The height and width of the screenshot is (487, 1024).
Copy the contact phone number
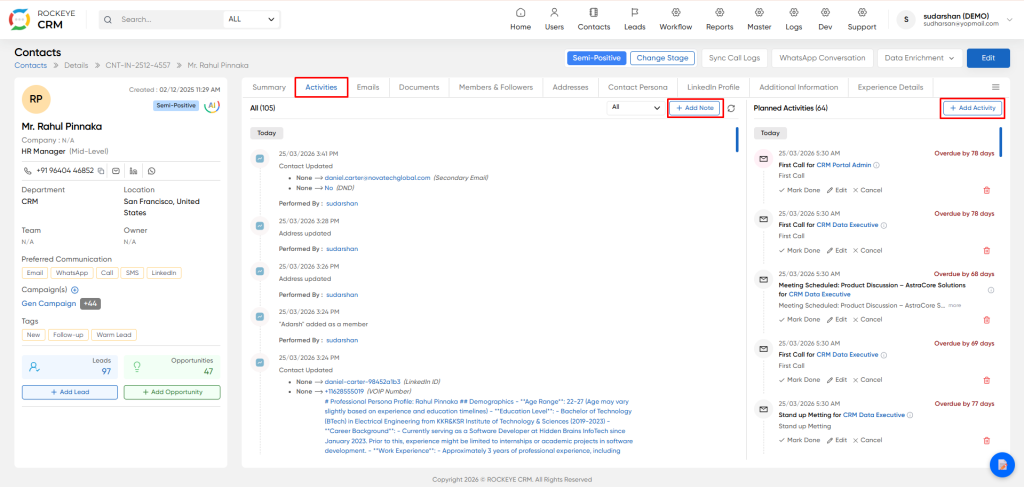[x=101, y=171]
